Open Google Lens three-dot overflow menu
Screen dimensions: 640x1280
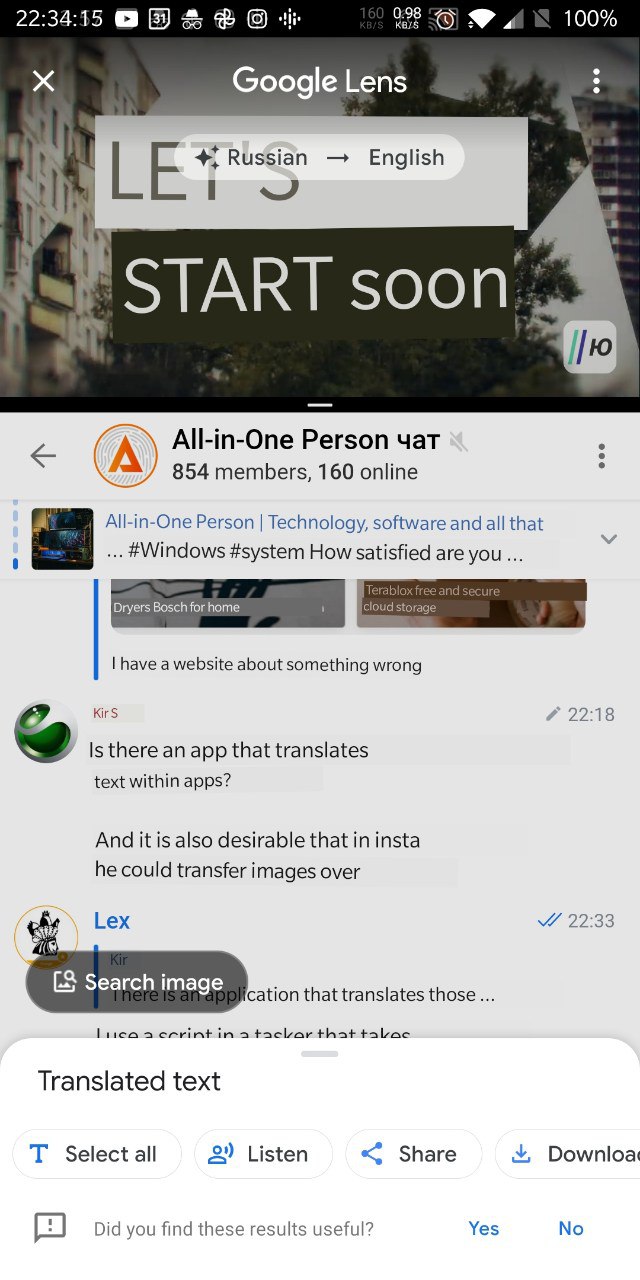coord(596,81)
